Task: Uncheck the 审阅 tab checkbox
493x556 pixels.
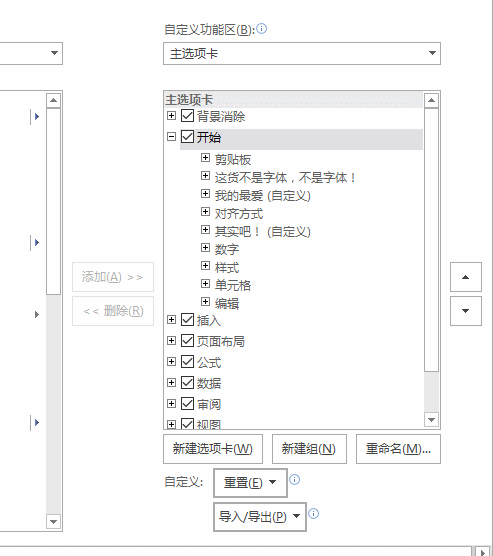Action: 187,404
